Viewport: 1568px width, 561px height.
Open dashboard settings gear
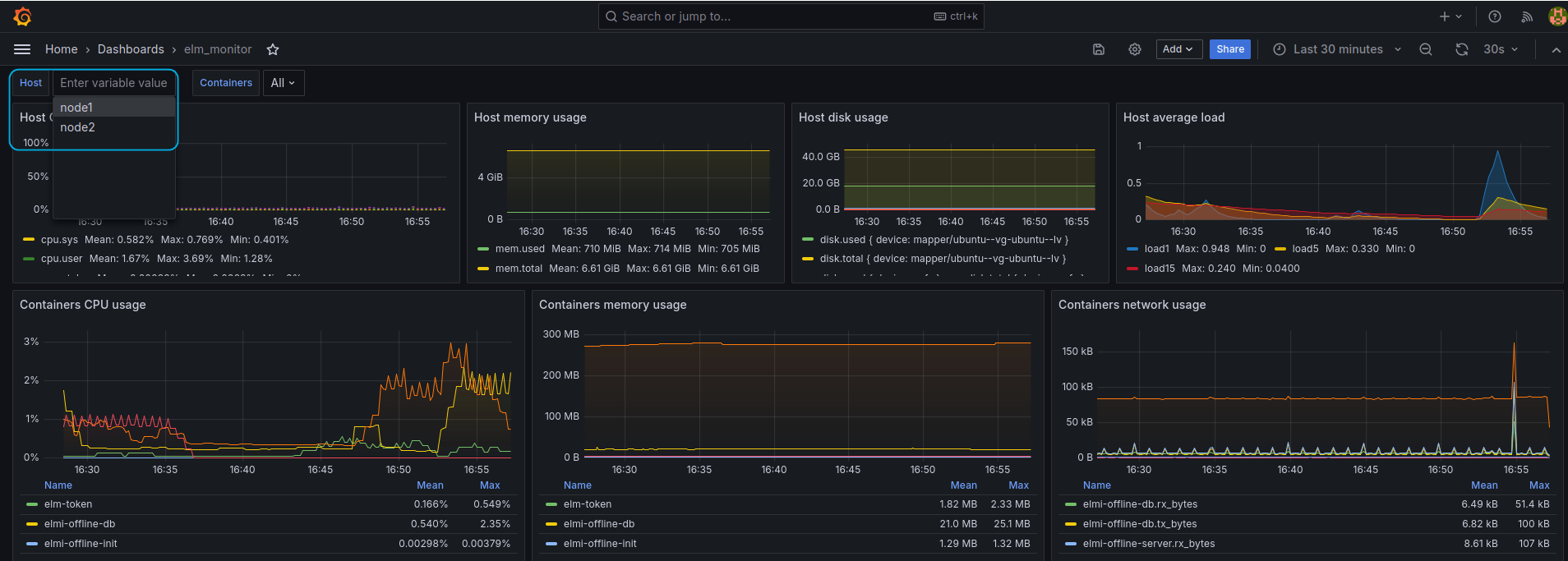click(1135, 49)
